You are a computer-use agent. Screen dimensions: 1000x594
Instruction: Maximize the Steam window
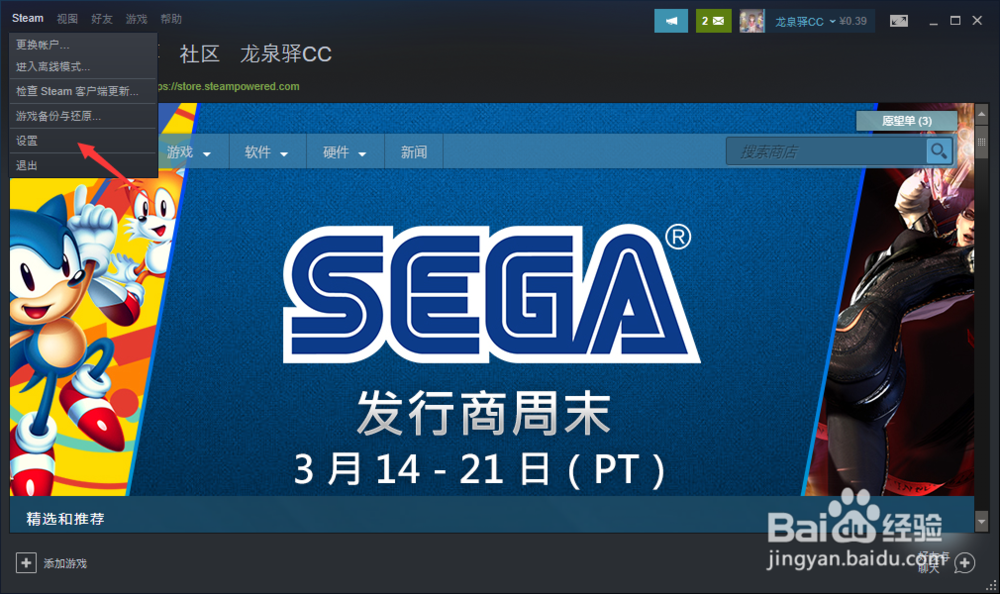pyautogui.click(x=955, y=20)
